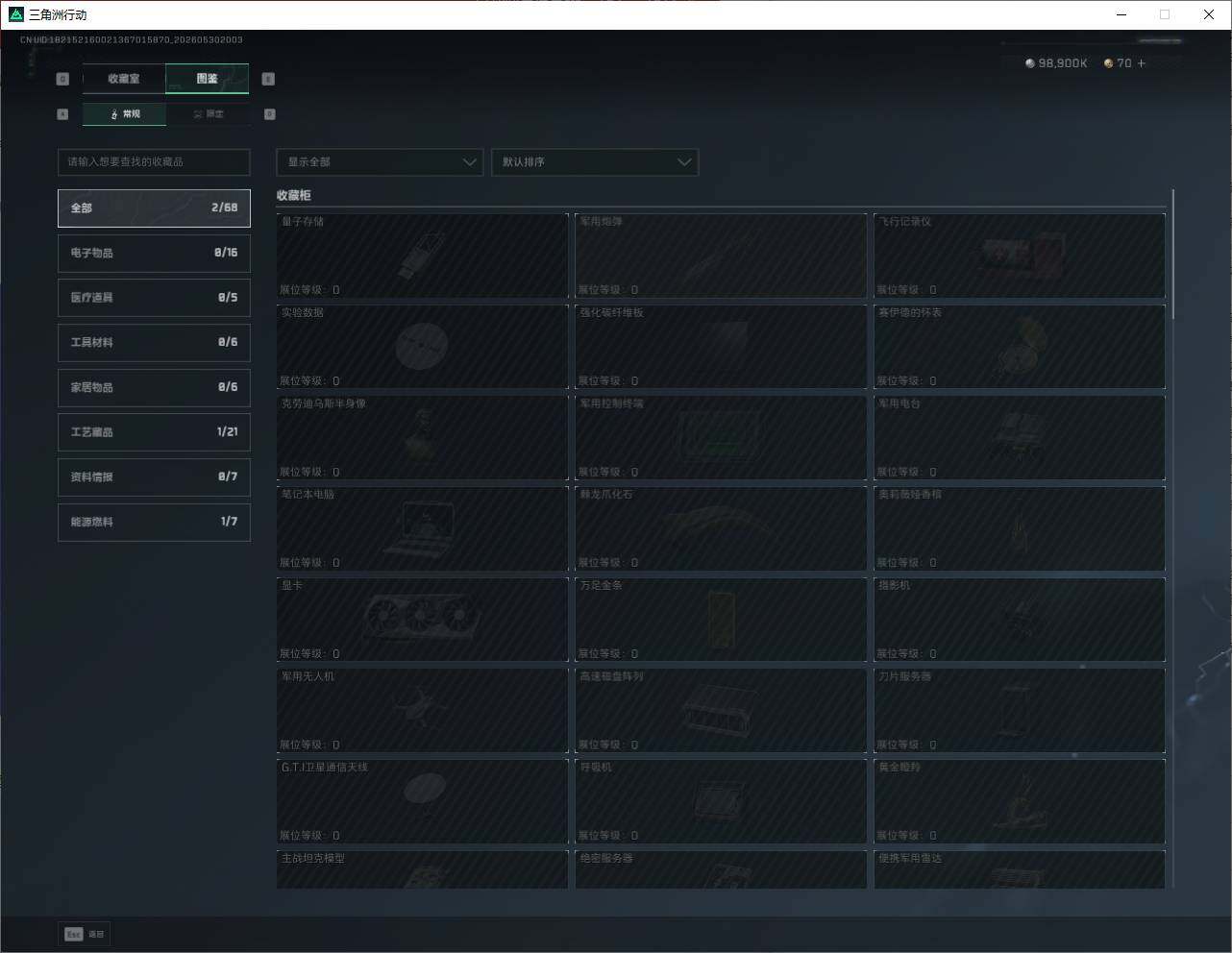Image resolution: width=1232 pixels, height=953 pixels.
Task: Click the E key hint icon beside 图鉴
Action: coord(268,79)
